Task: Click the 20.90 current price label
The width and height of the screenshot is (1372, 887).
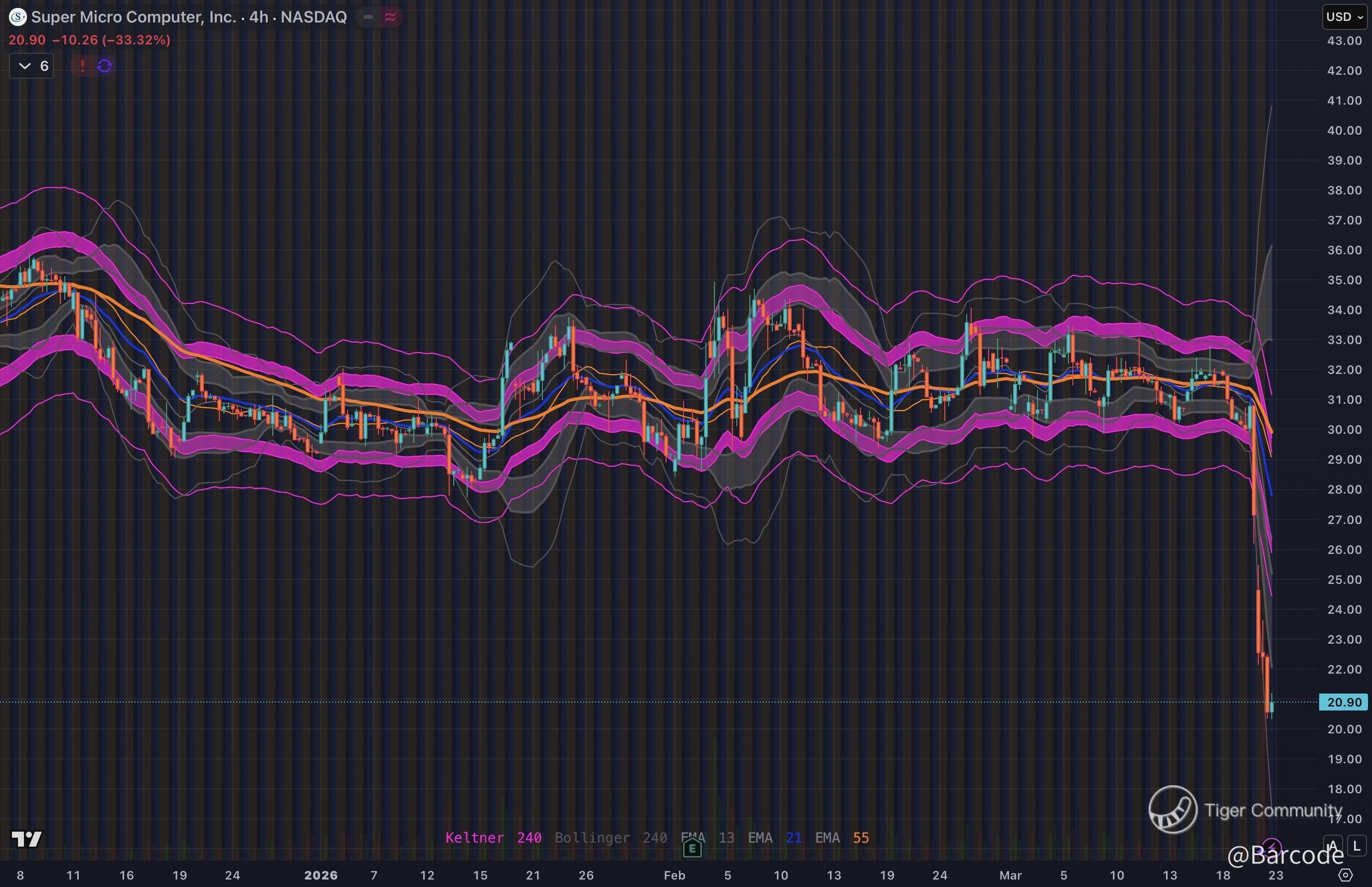Action: 1344,702
